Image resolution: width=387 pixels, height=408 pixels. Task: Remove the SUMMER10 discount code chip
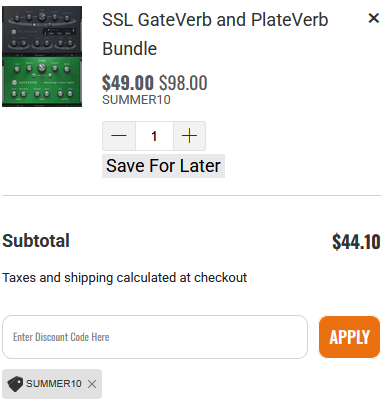click(x=92, y=384)
